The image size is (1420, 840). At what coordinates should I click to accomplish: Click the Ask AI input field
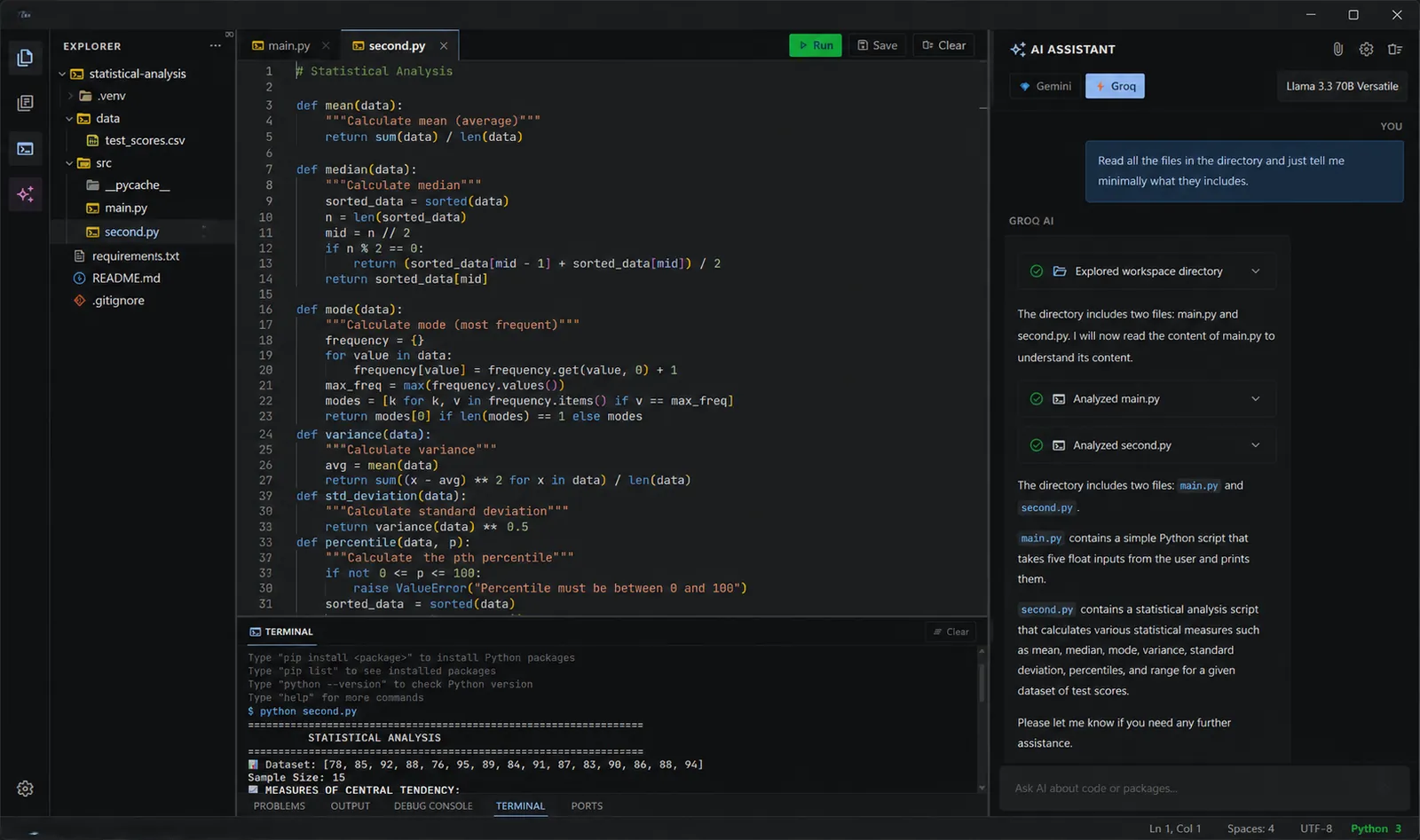pyautogui.click(x=1204, y=789)
